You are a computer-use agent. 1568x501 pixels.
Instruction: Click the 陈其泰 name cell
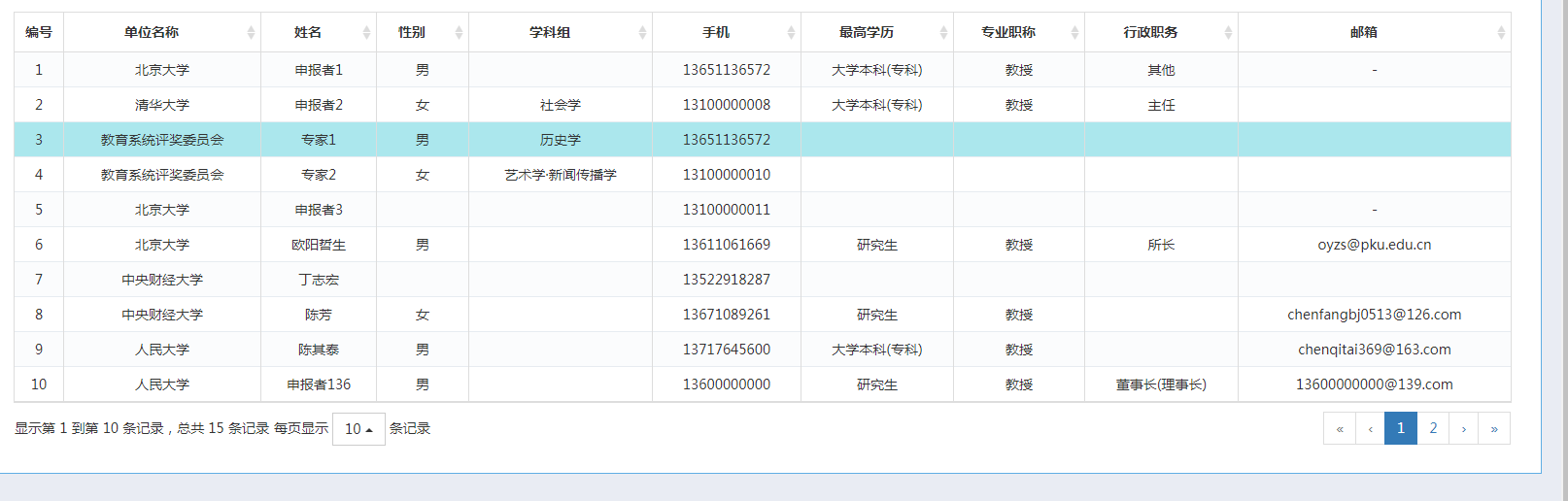pyautogui.click(x=319, y=350)
